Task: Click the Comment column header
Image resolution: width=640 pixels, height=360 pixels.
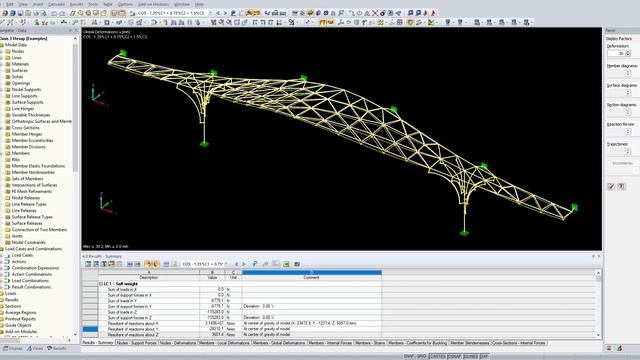Action: 311,278
